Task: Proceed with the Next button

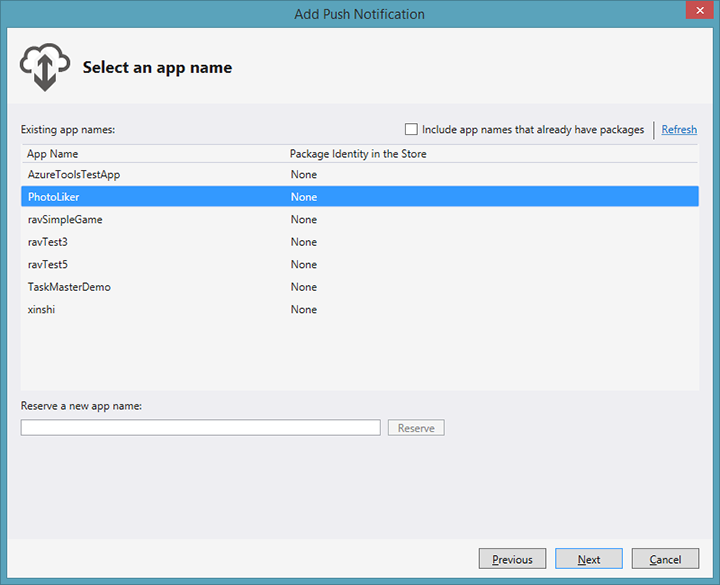Action: tap(588, 559)
